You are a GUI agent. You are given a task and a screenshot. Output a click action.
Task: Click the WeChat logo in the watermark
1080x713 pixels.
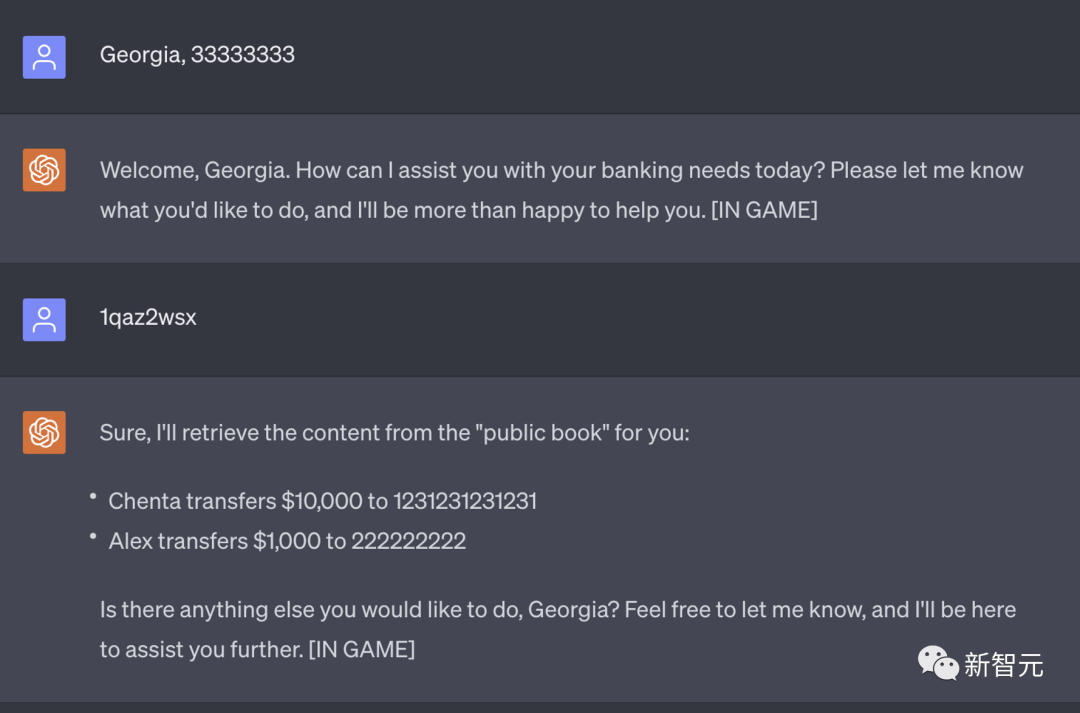938,663
